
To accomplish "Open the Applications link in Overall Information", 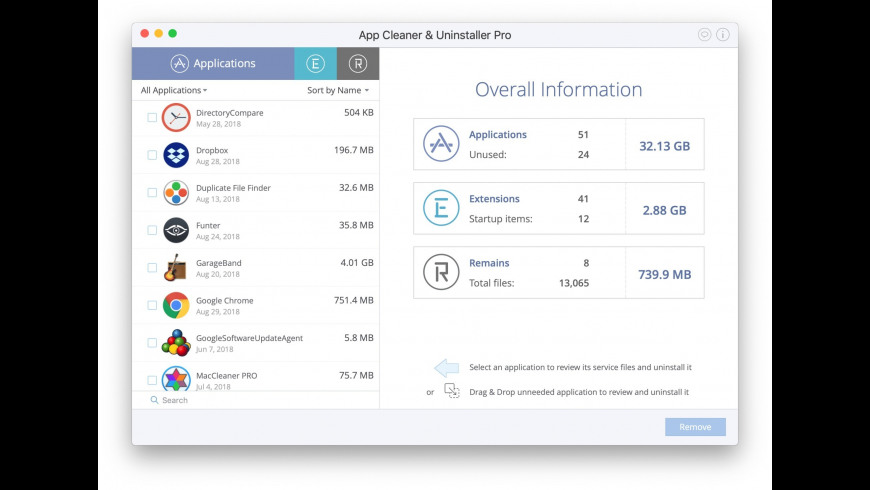I will (x=498, y=134).
